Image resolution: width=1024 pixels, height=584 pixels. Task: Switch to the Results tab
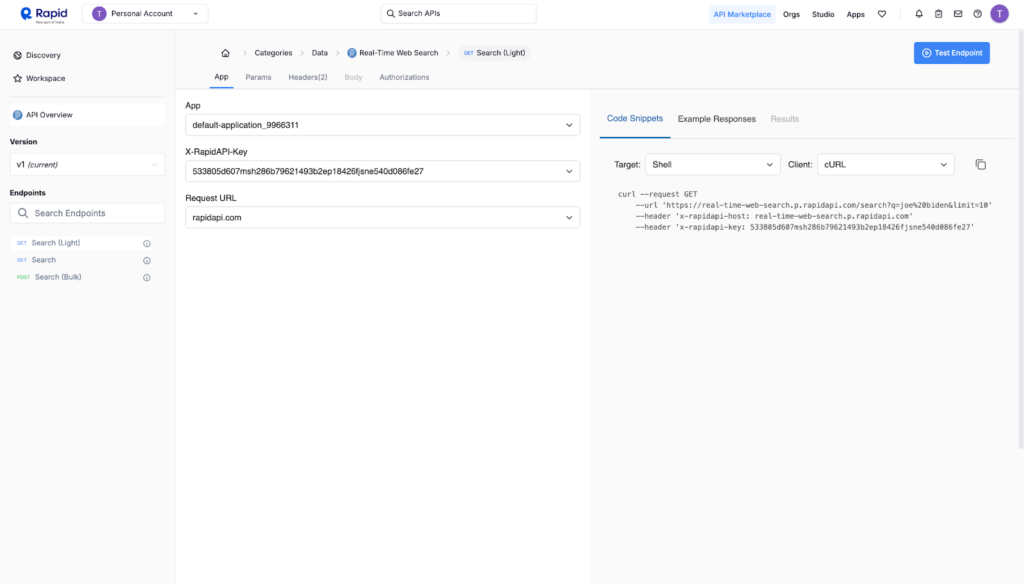point(784,119)
